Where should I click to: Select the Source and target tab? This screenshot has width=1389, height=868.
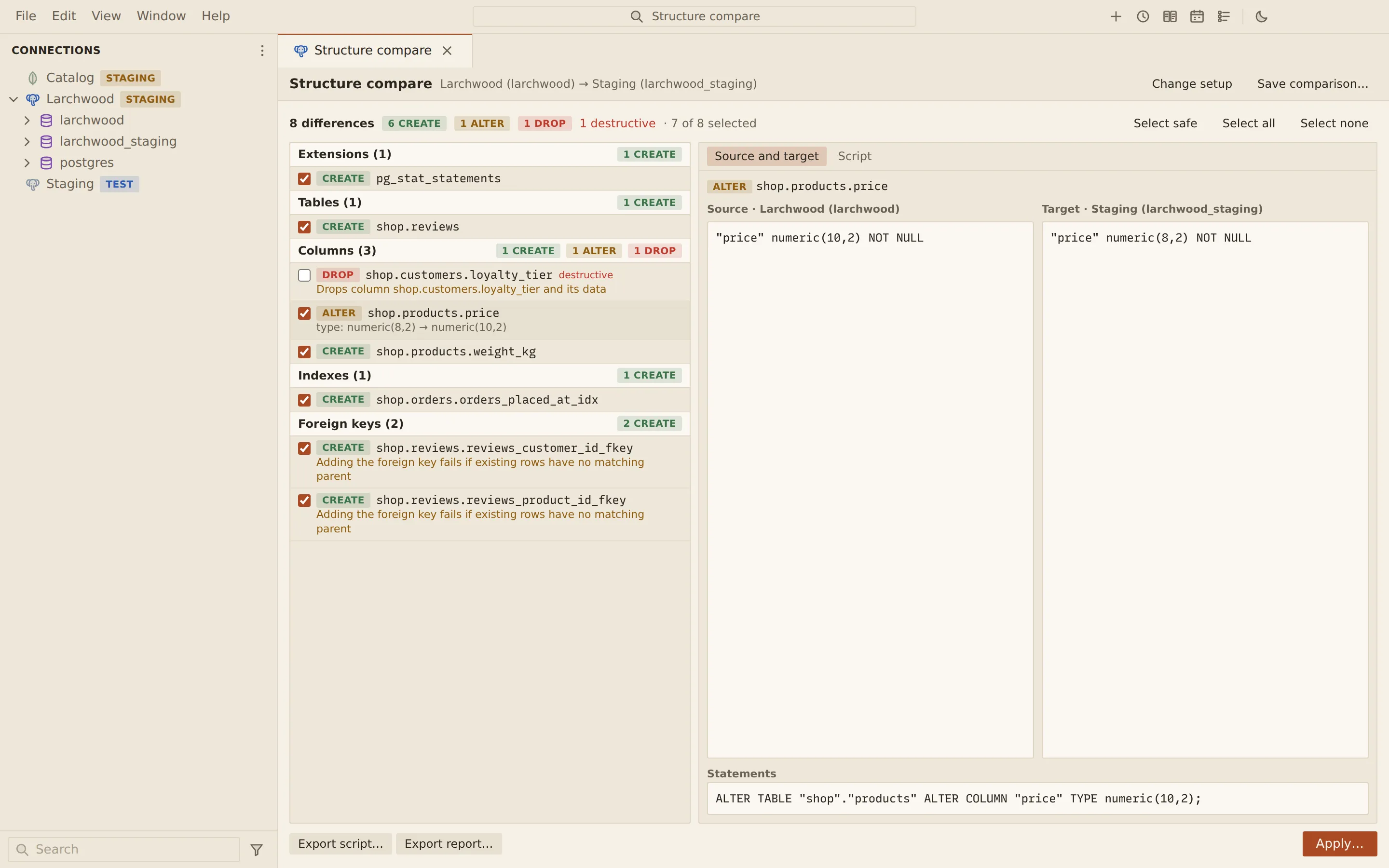pos(766,156)
